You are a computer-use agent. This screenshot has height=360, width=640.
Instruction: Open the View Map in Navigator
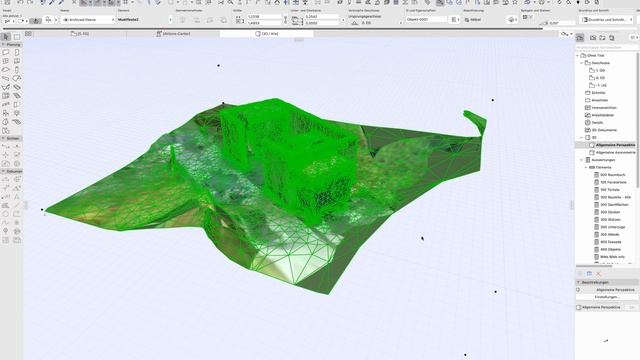point(593,38)
